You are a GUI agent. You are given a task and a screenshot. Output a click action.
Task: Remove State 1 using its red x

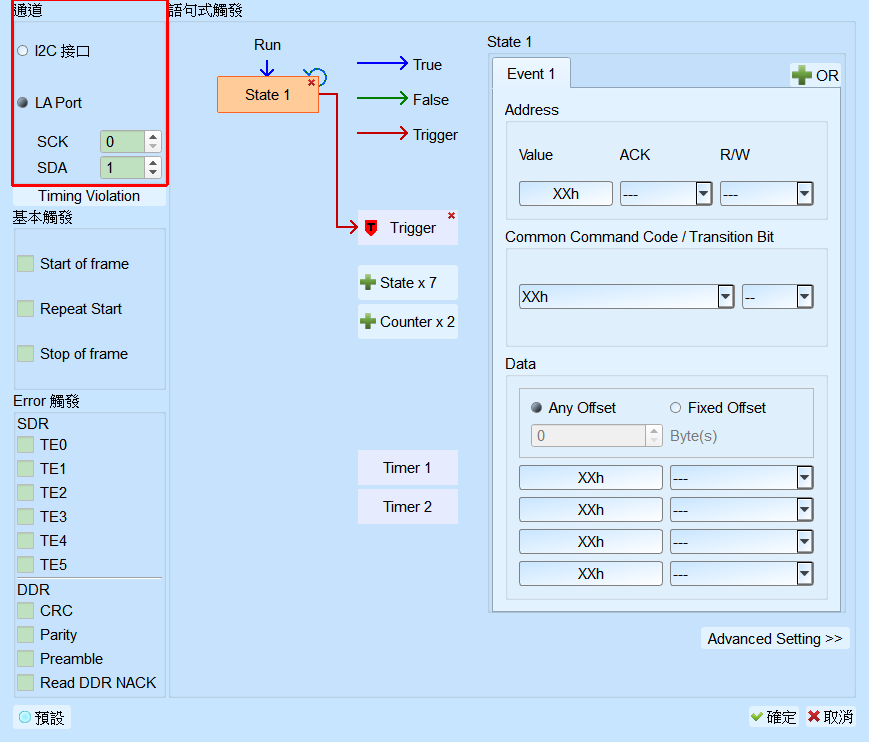[311, 83]
